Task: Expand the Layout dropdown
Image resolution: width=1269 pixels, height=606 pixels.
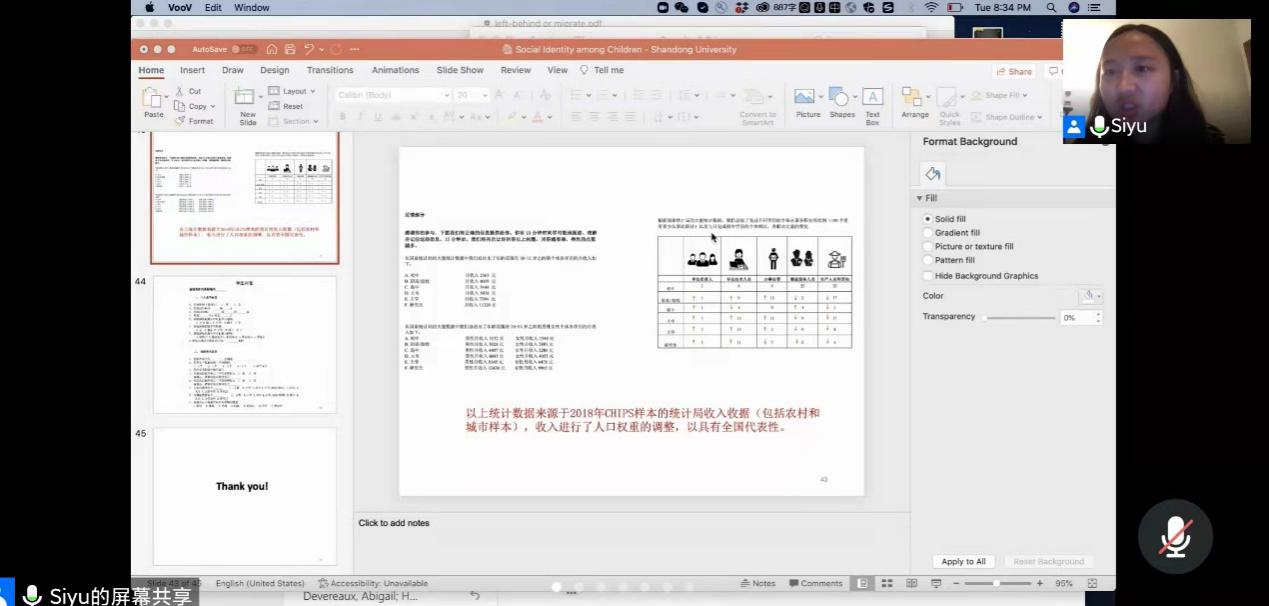Action: [292, 91]
